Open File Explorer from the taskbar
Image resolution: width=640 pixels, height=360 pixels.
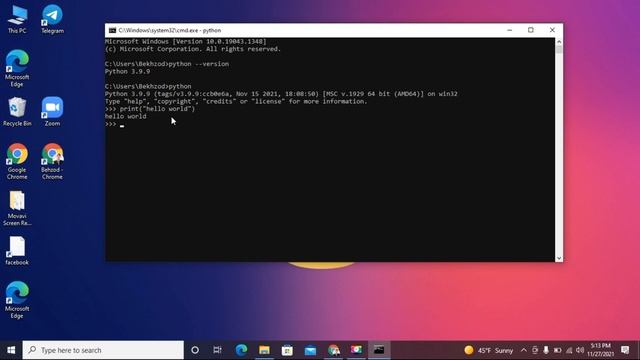[264, 350]
